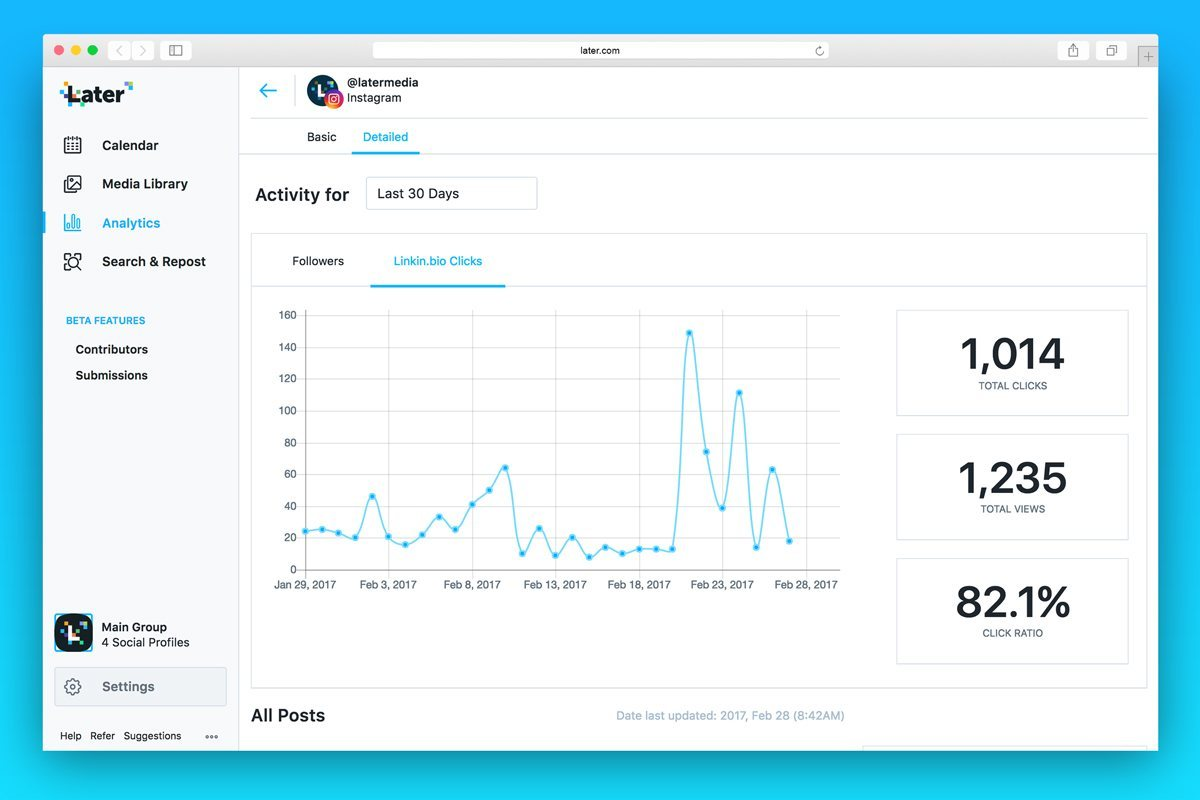
Task: Click the Refer link
Action: 103,736
